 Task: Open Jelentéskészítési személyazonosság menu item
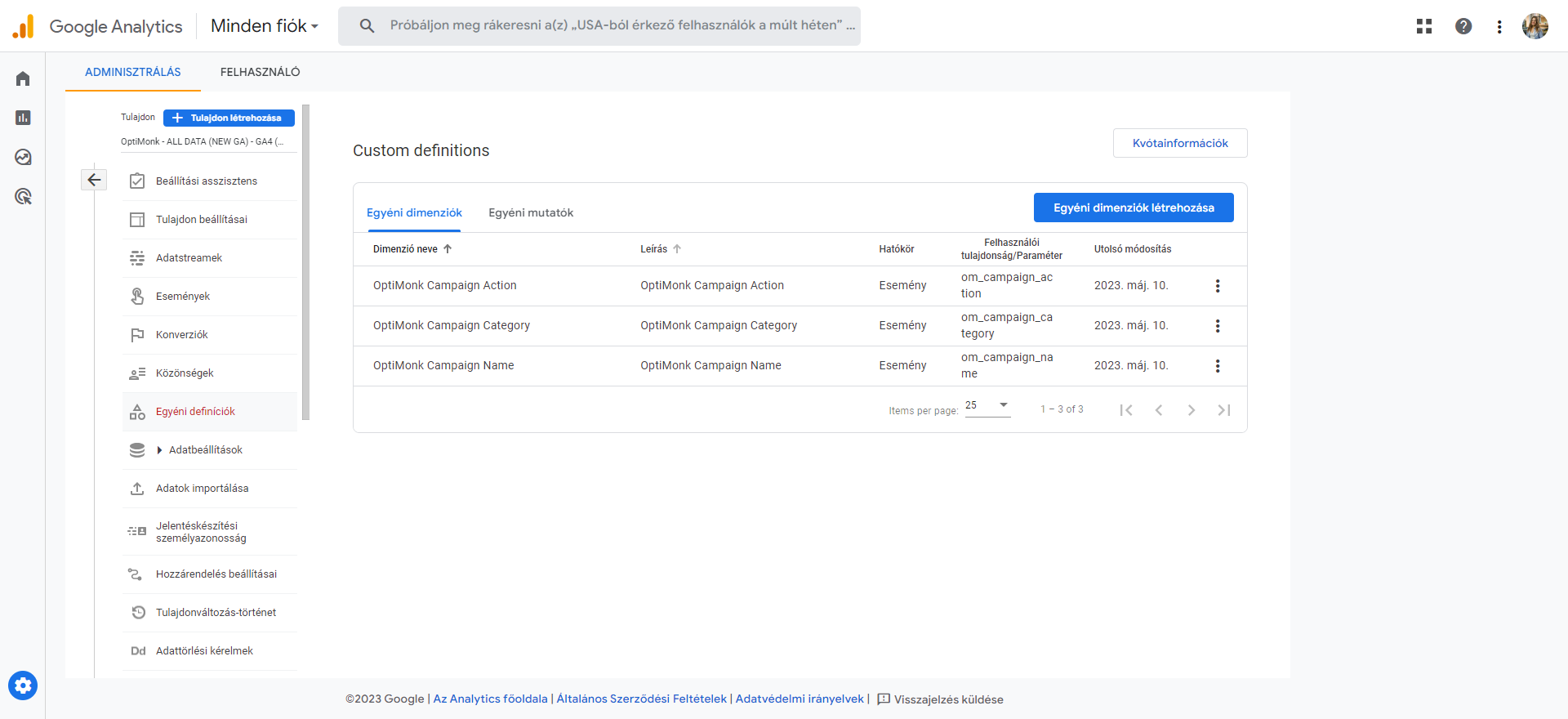210,532
